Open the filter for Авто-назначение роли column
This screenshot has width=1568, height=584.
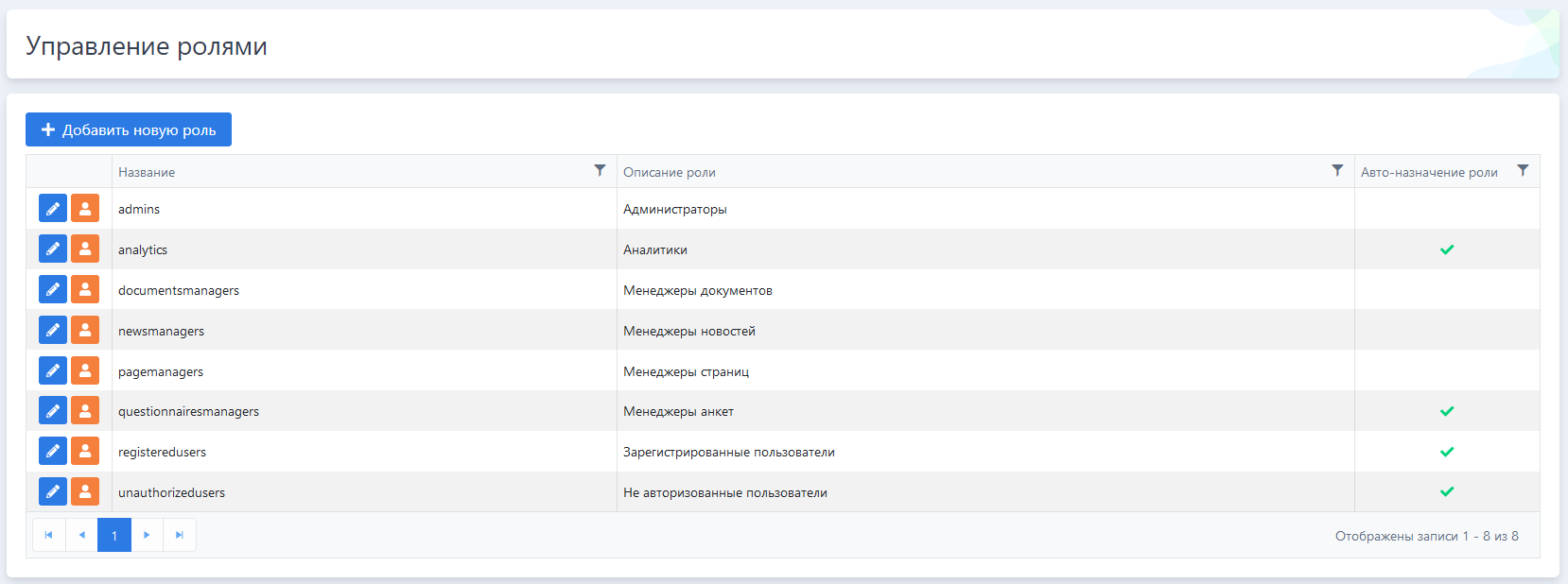[1523, 171]
